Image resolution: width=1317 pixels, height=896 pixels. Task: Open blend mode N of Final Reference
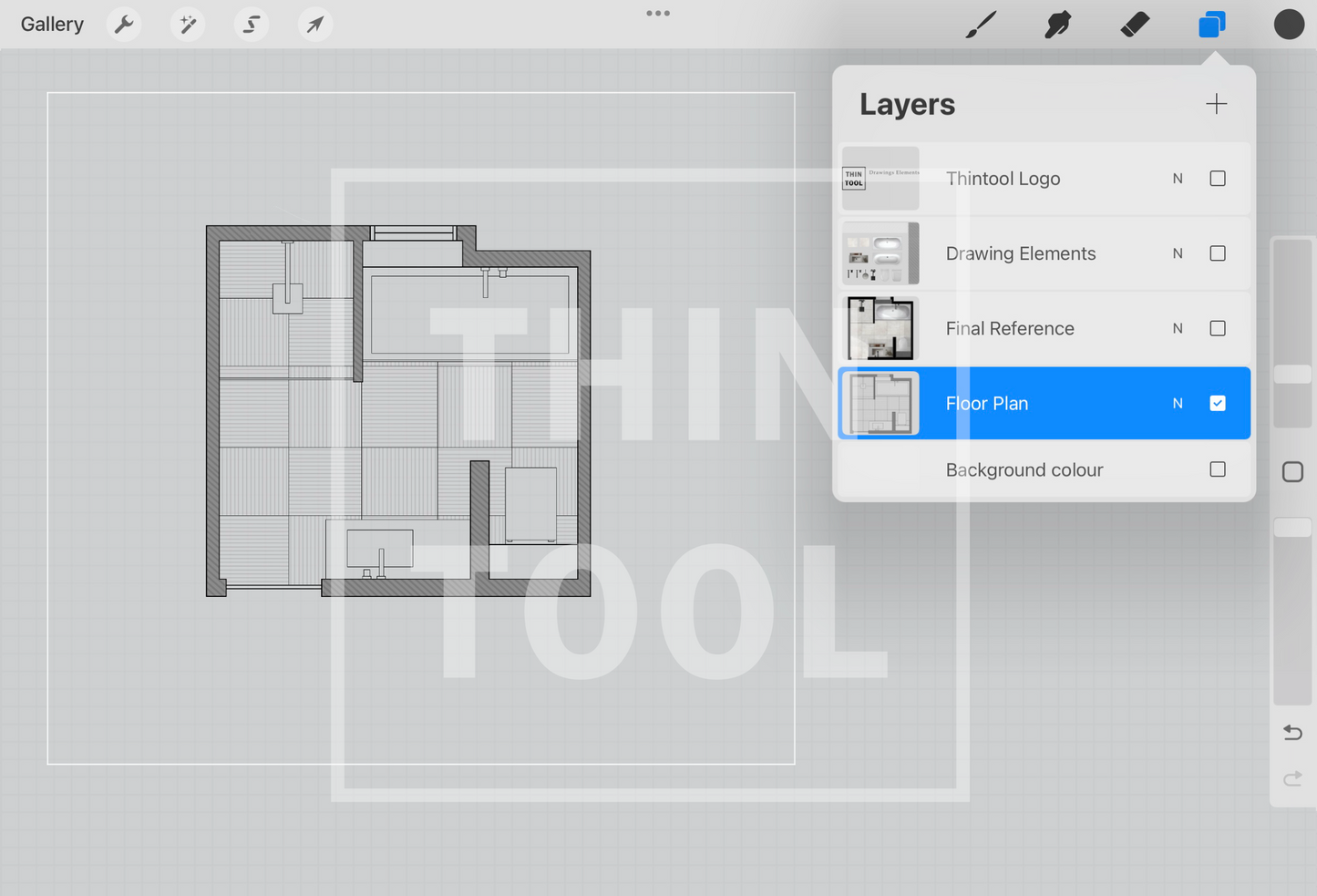click(1178, 328)
